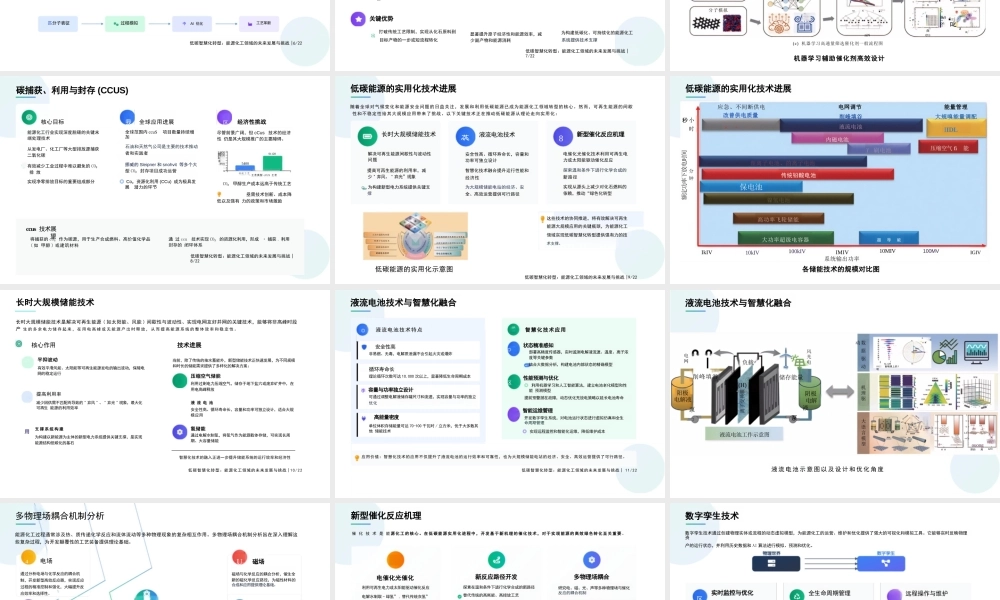Select the green 过程模拟 flow box
1000x600 pixels.
125,24
